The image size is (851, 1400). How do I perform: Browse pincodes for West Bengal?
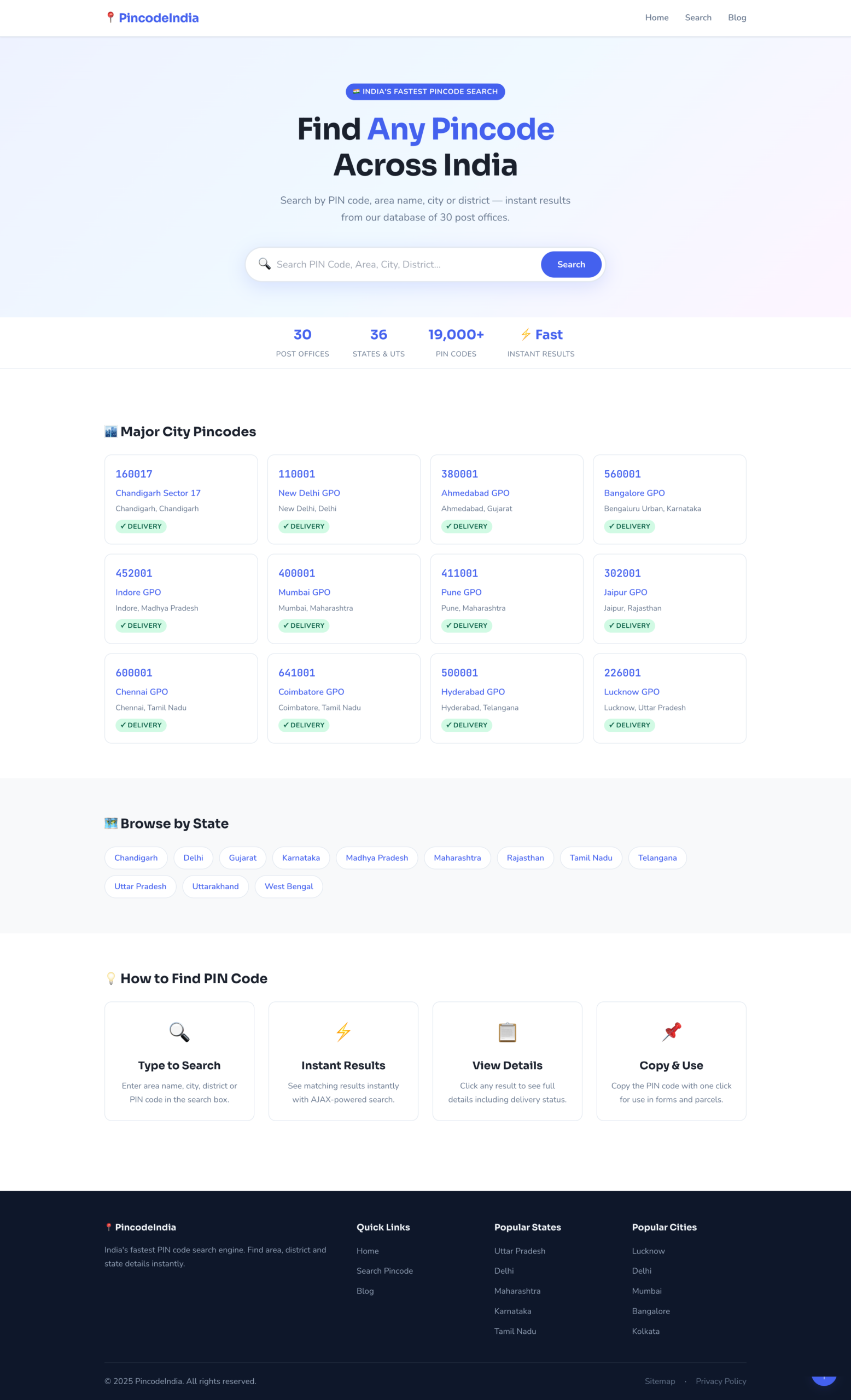pyautogui.click(x=289, y=886)
